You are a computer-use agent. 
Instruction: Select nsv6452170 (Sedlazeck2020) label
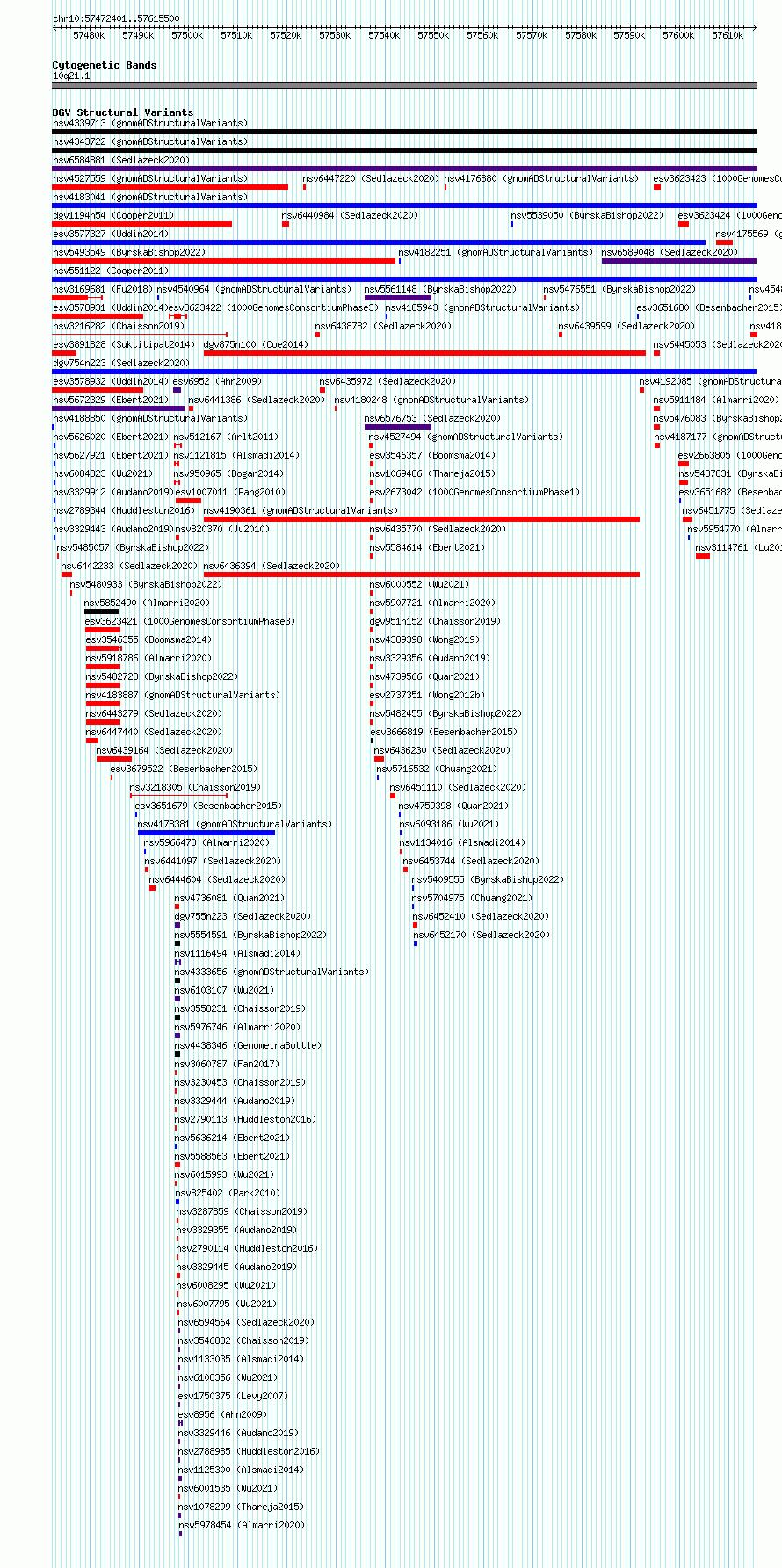tap(482, 935)
